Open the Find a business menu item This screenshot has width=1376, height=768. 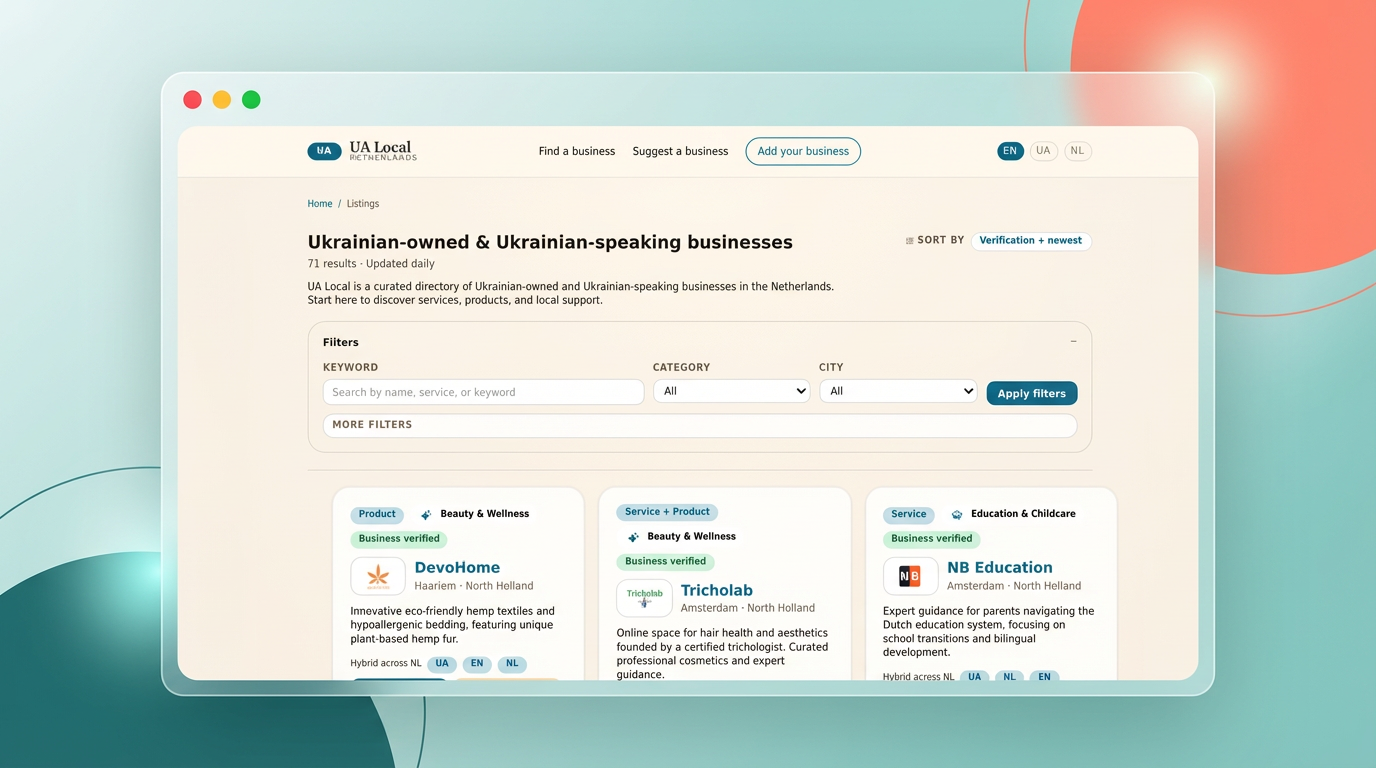pyautogui.click(x=576, y=151)
